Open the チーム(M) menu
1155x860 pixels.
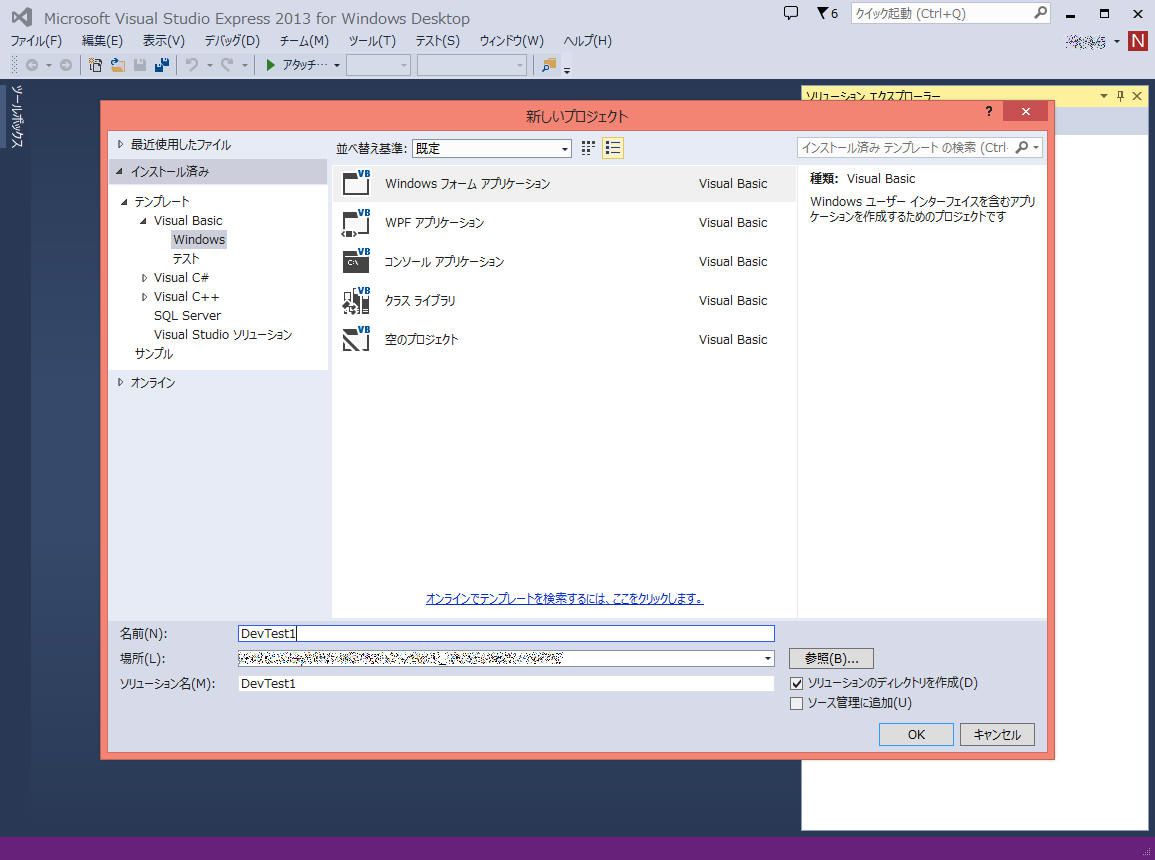(304, 40)
